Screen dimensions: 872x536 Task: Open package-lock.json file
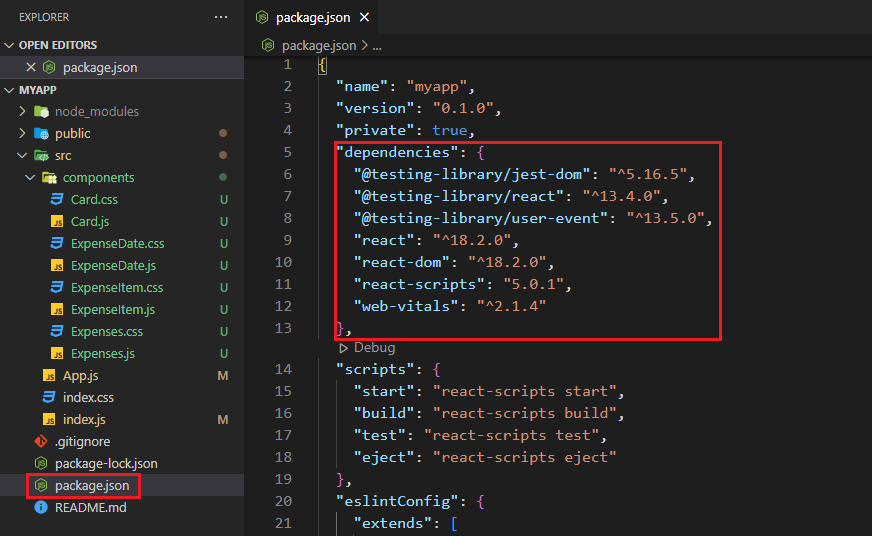106,464
